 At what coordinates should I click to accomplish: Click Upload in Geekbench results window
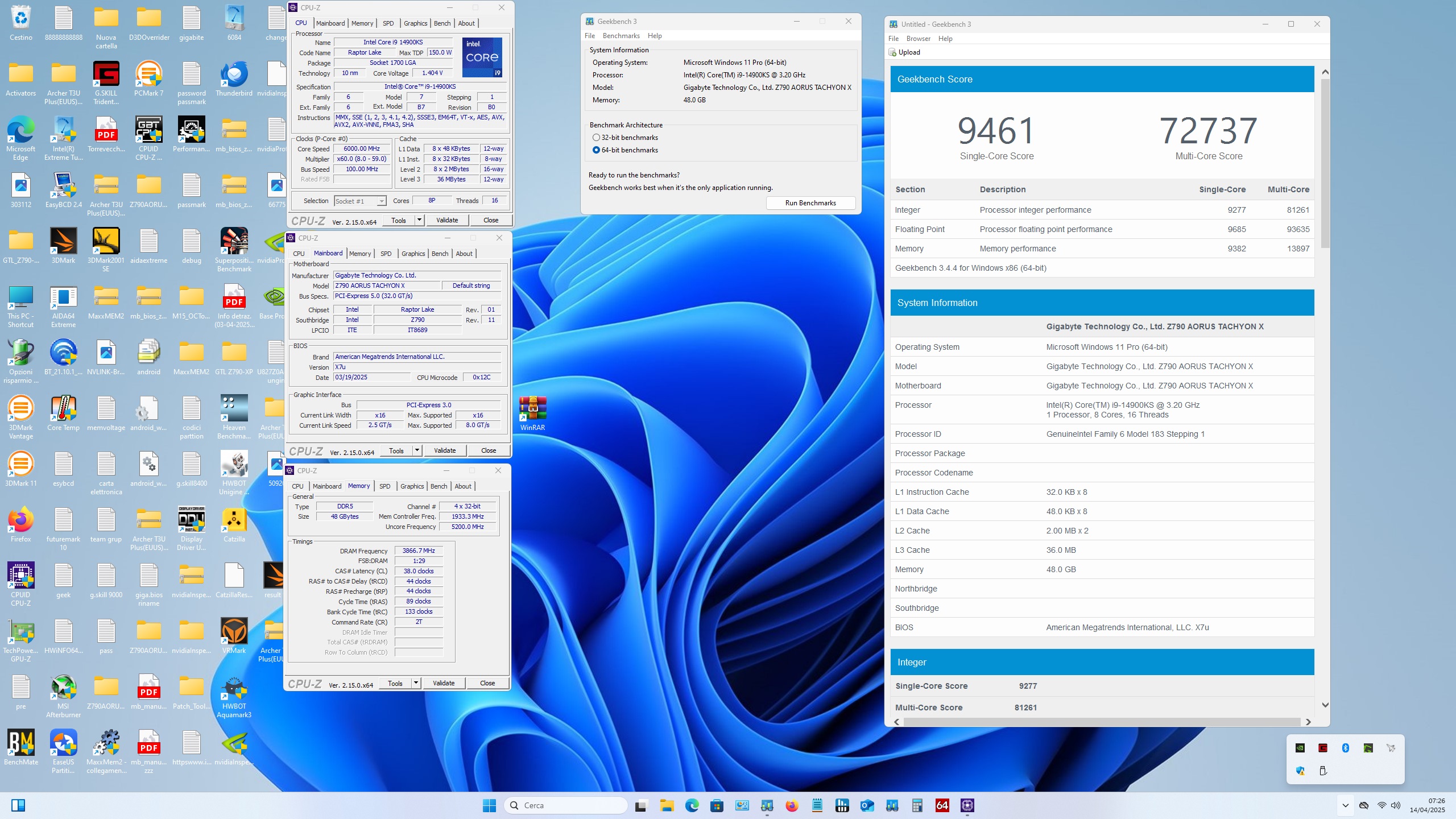point(904,52)
